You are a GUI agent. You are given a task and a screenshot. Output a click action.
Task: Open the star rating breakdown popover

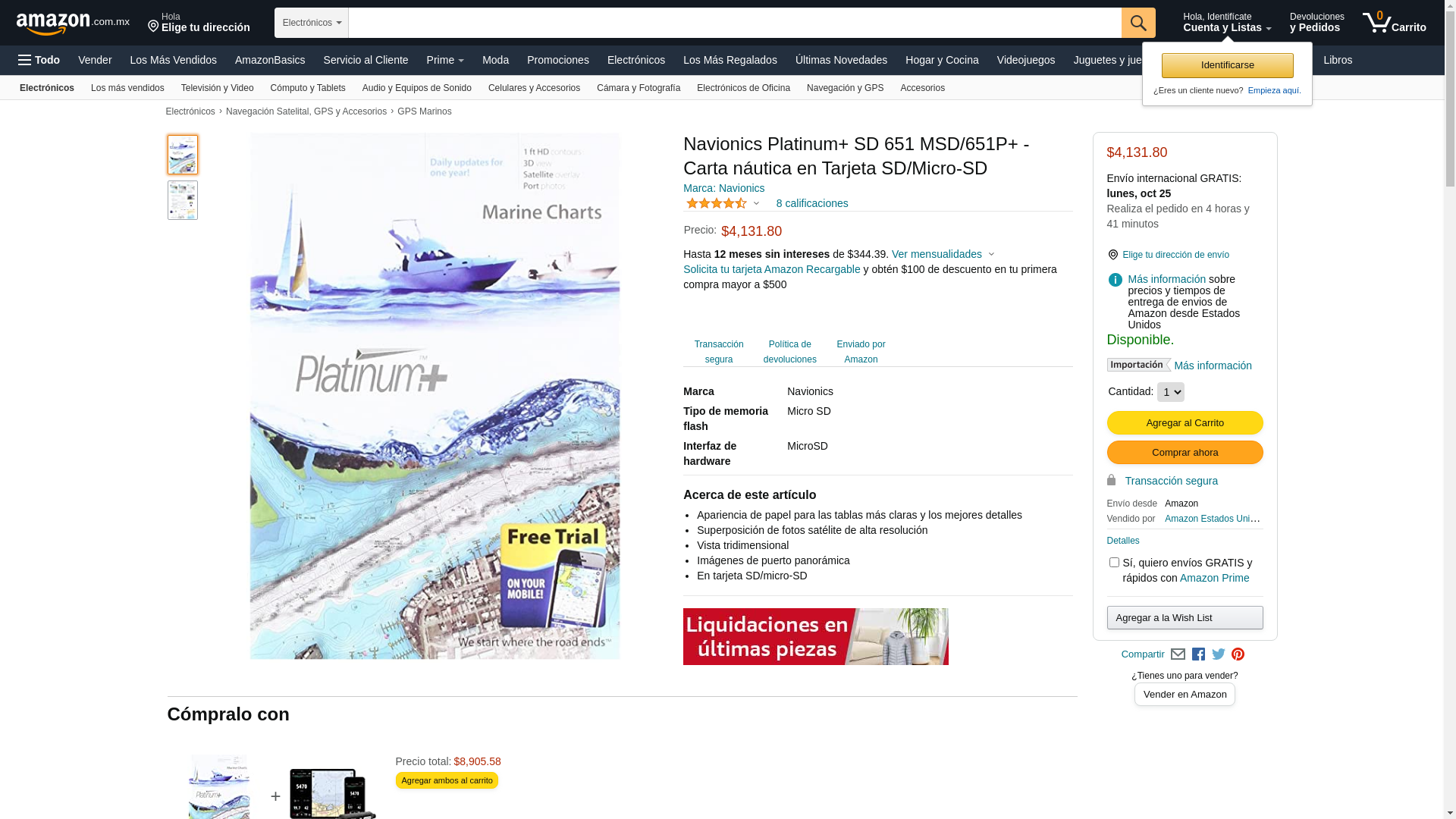[x=723, y=203]
